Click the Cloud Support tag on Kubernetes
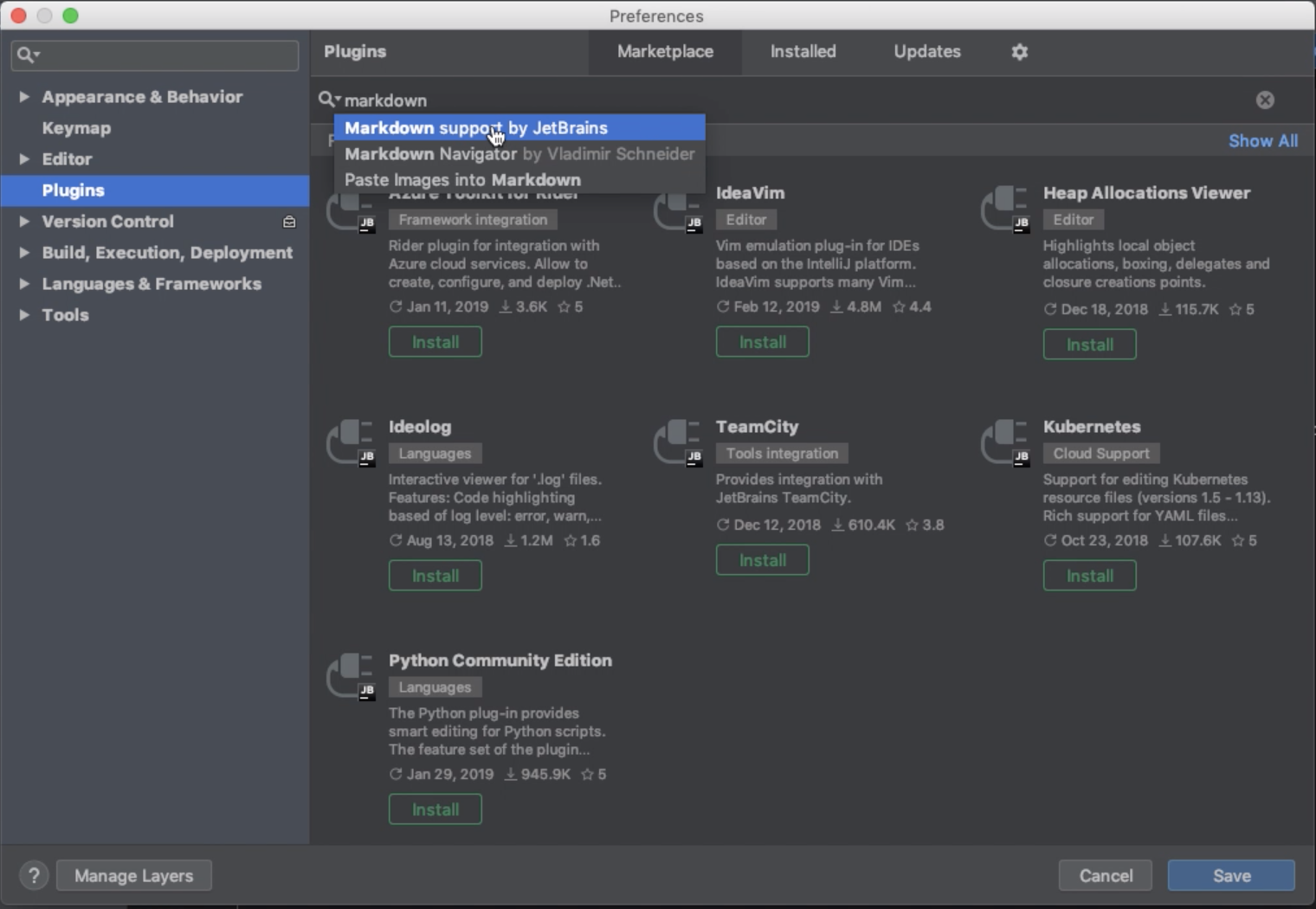1316x909 pixels. pyautogui.click(x=1101, y=454)
